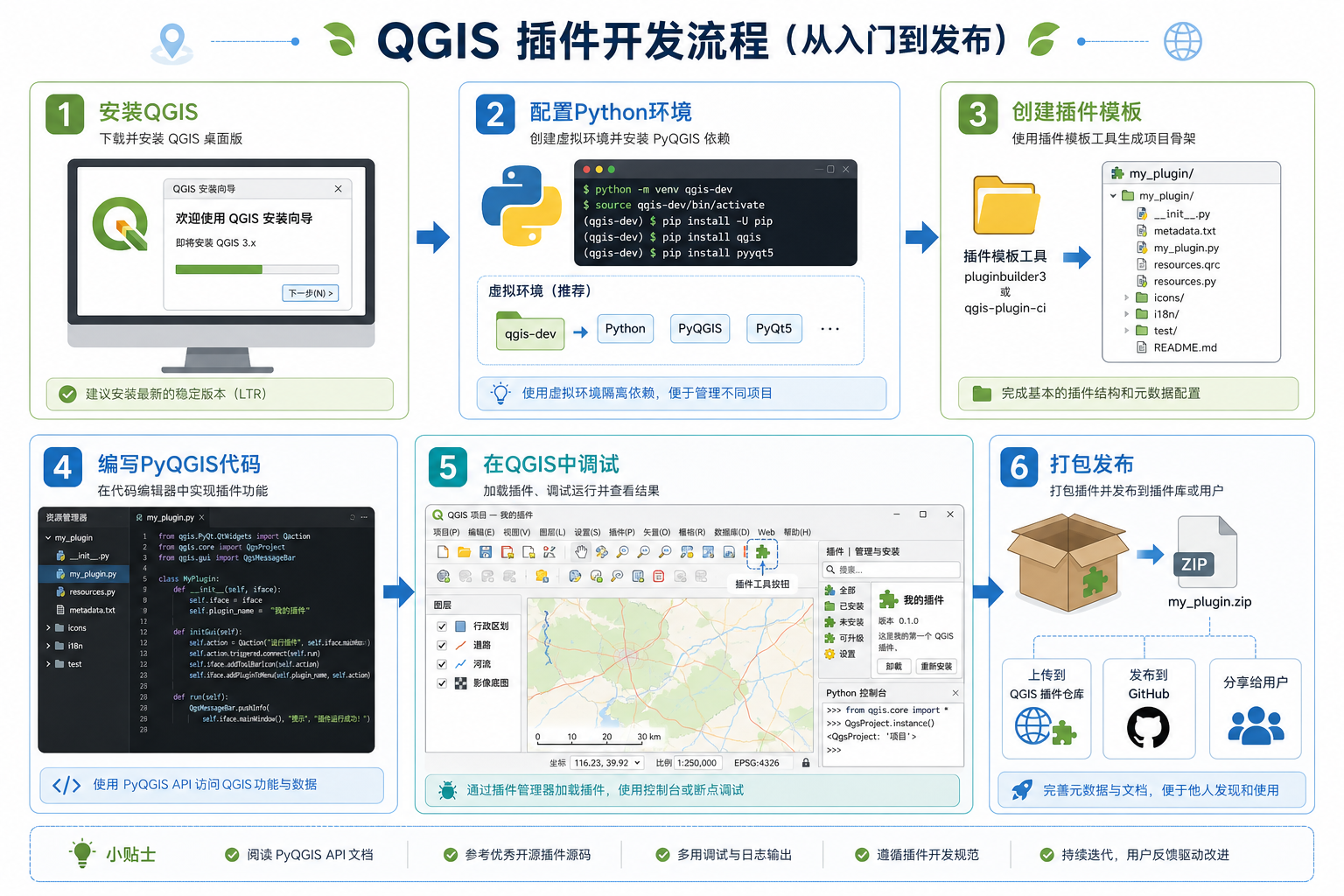The height and width of the screenshot is (896, 1344).
Task: Expand the i18n folder in code editor explorer
Action: coord(48,646)
